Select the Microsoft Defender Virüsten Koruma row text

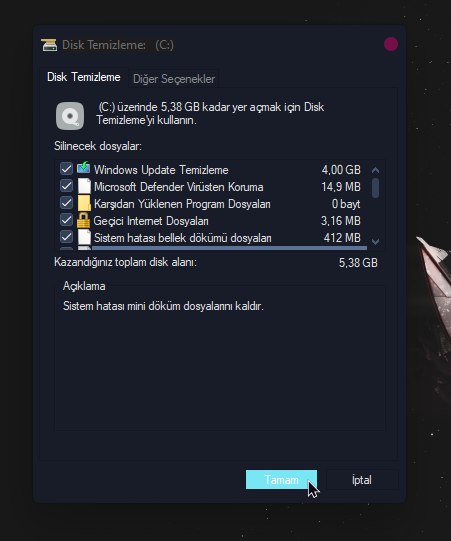point(178,187)
